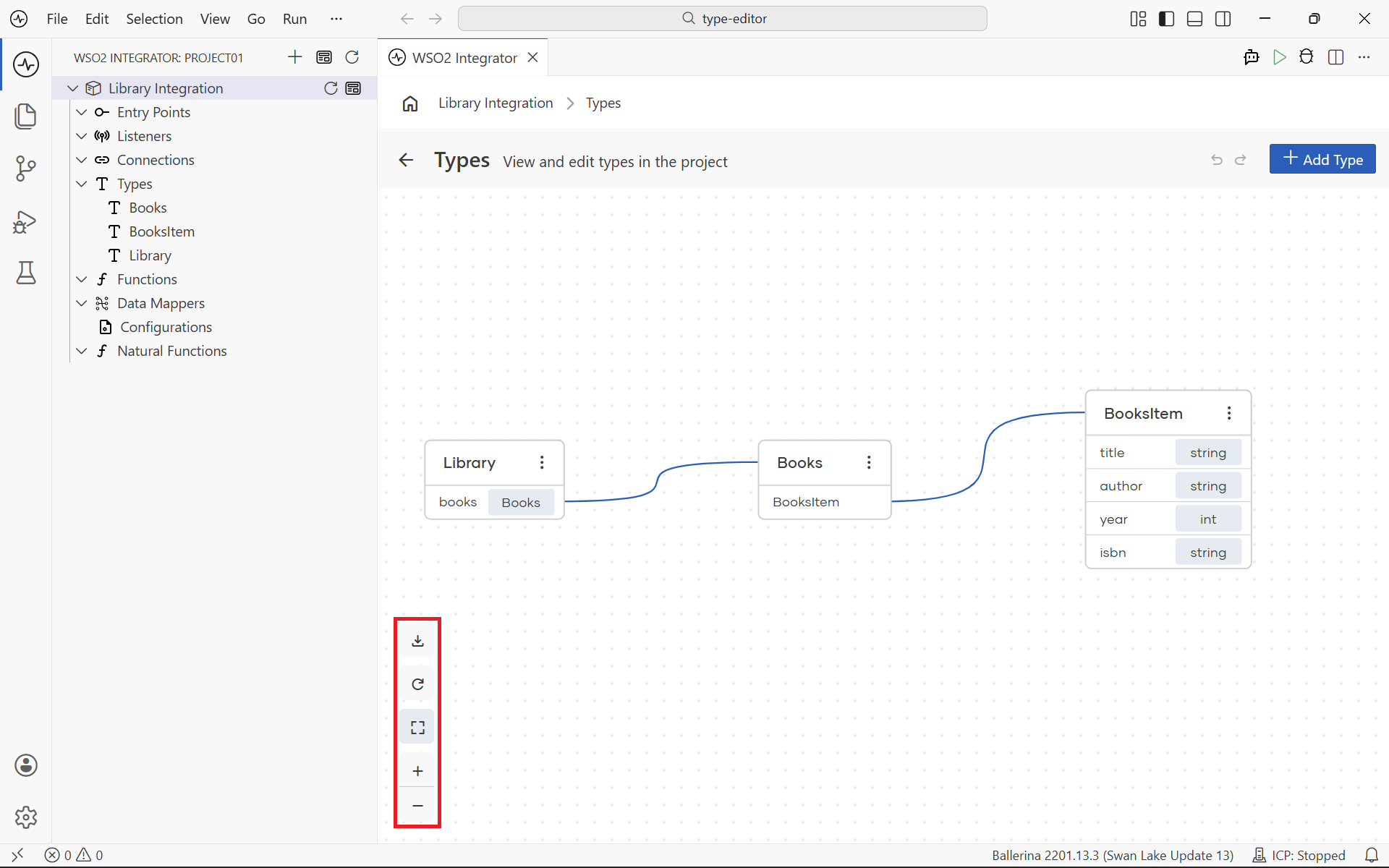Toggle Secondary Side Bar layout icon

tap(1223, 19)
